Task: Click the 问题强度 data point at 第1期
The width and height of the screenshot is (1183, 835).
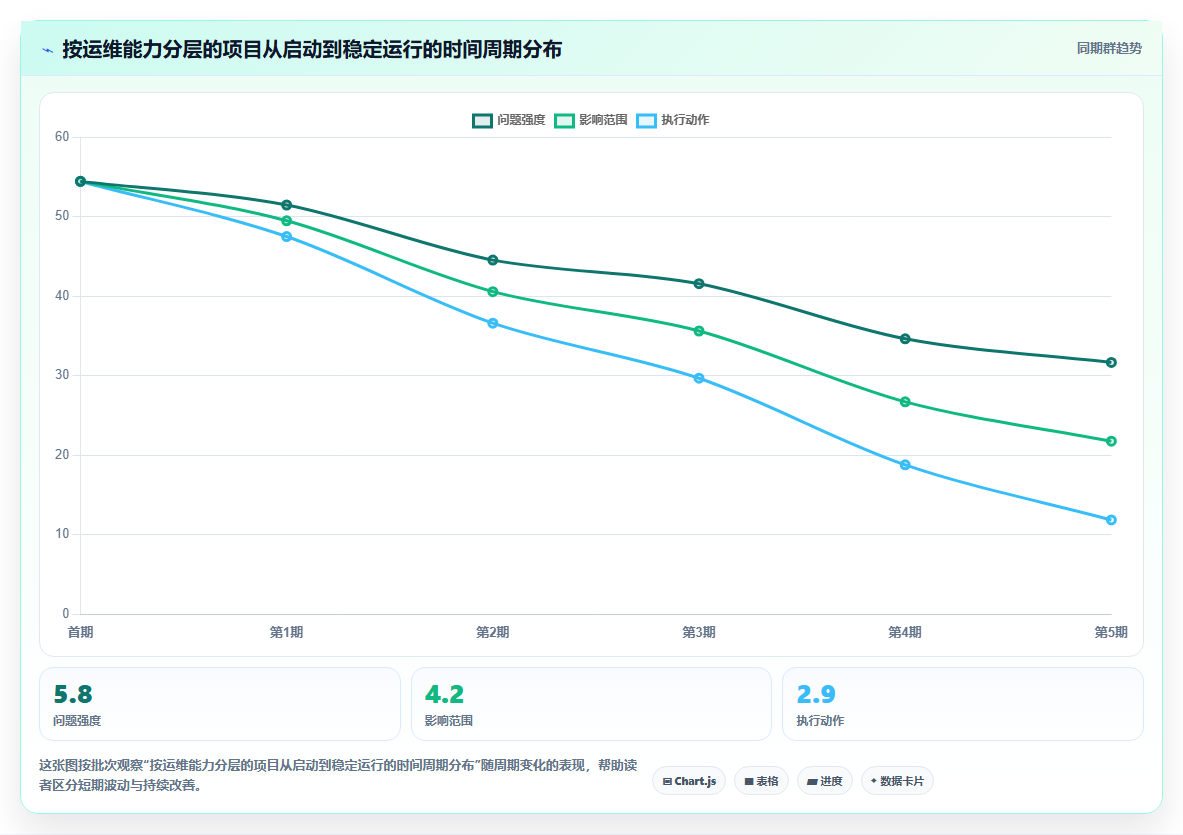Action: (x=287, y=205)
